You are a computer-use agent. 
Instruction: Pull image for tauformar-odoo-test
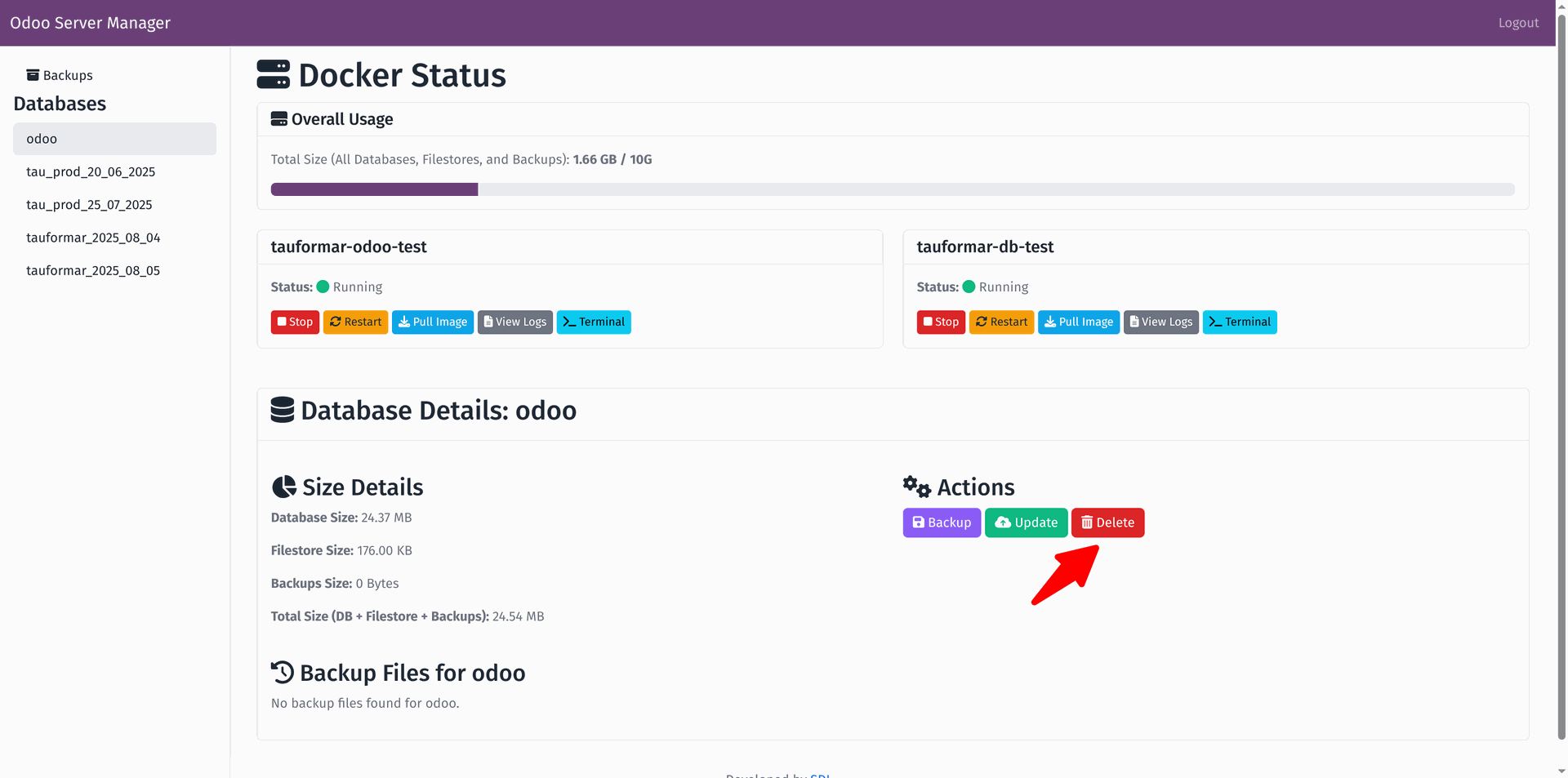[432, 322]
